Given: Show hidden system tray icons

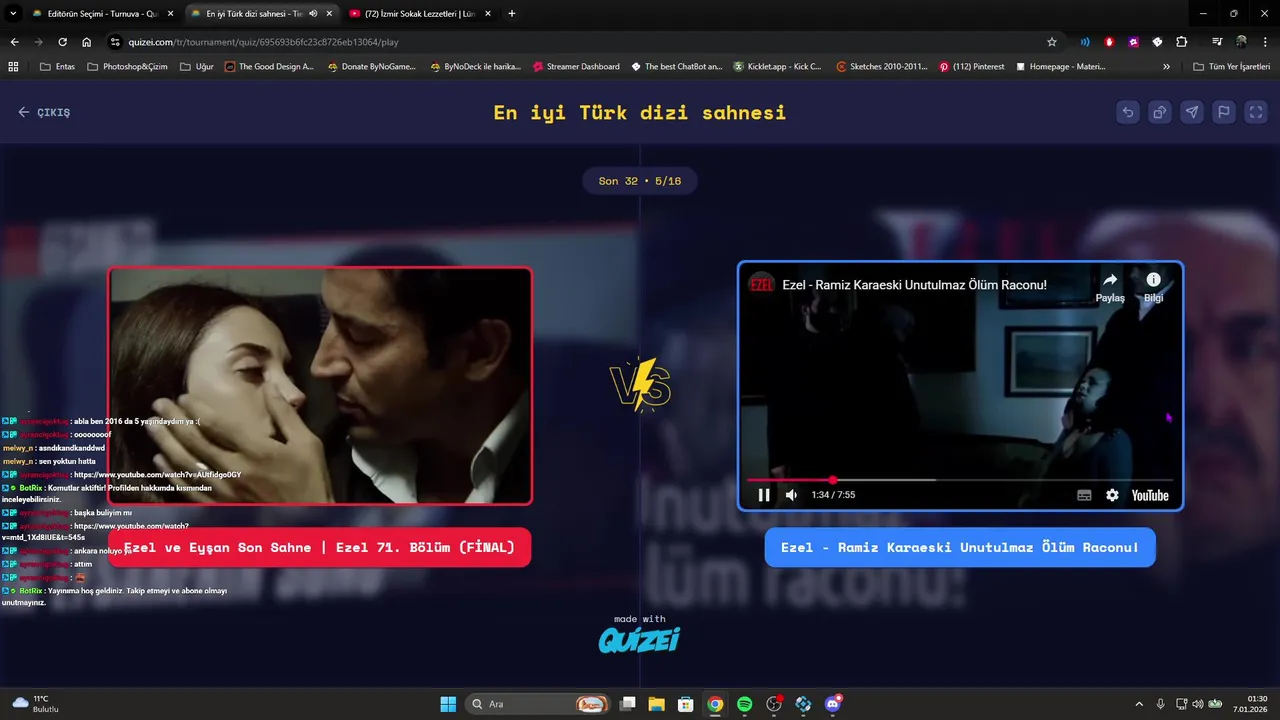Looking at the screenshot, I should (1139, 704).
